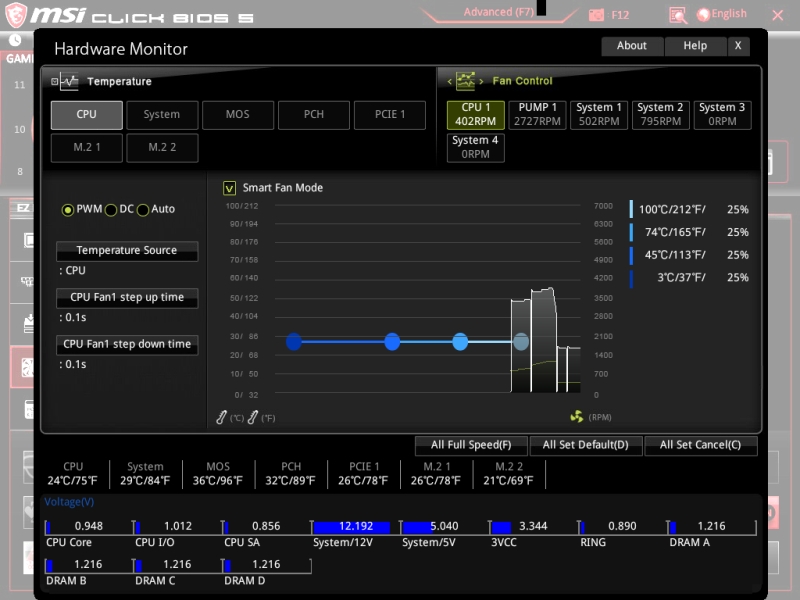Click the 45°C/113°F 25% curve entry
Viewport: 800px width, 600px height.
[x=690, y=255]
